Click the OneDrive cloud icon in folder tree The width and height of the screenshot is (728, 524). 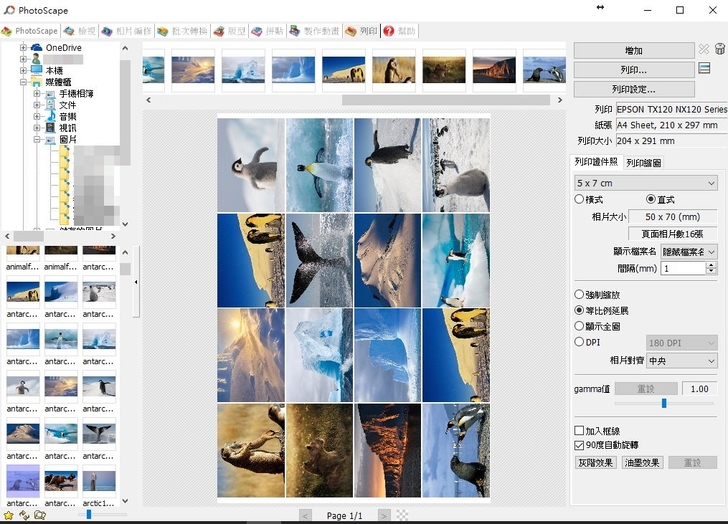37,47
